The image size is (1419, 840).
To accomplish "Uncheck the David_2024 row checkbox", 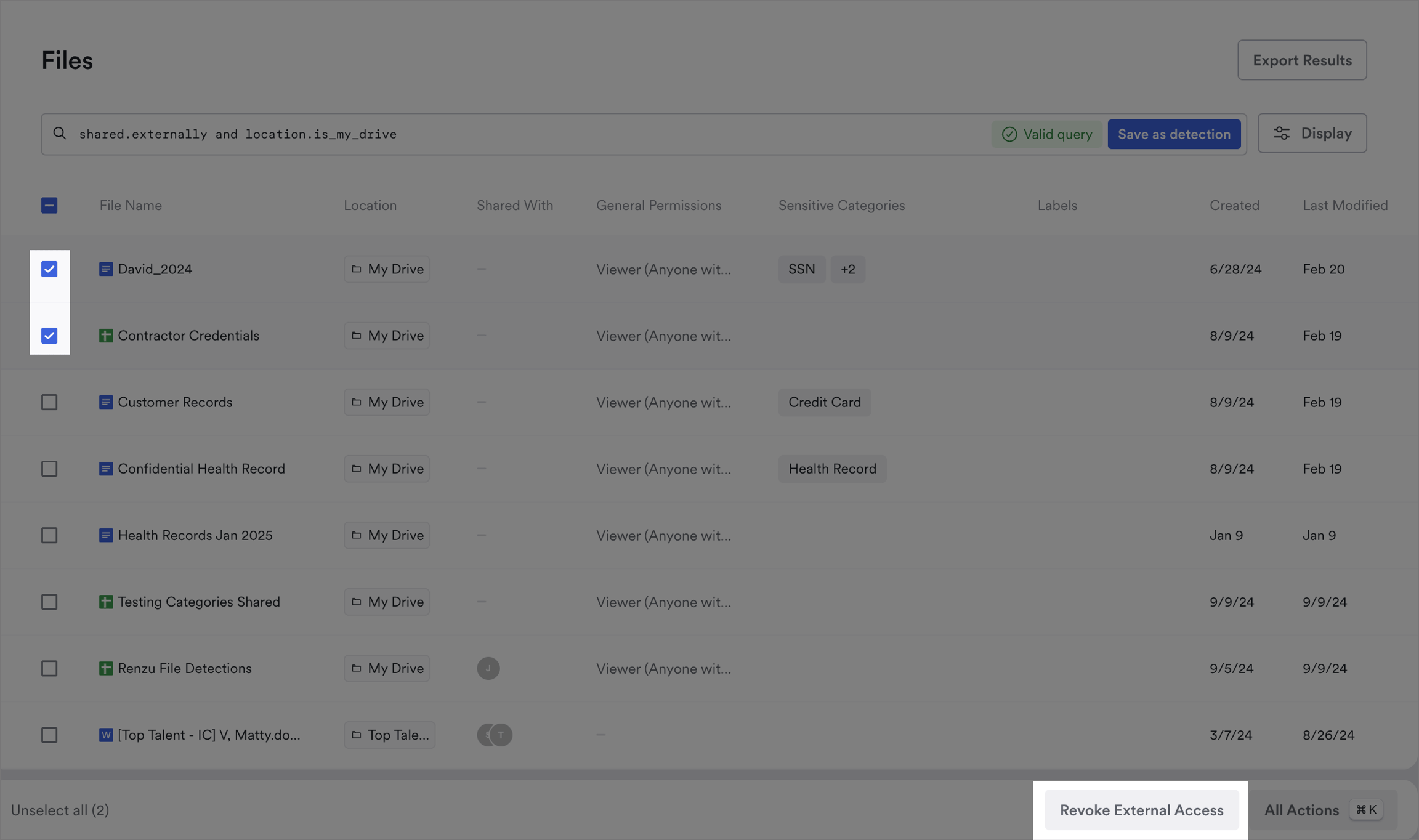I will pos(49,269).
